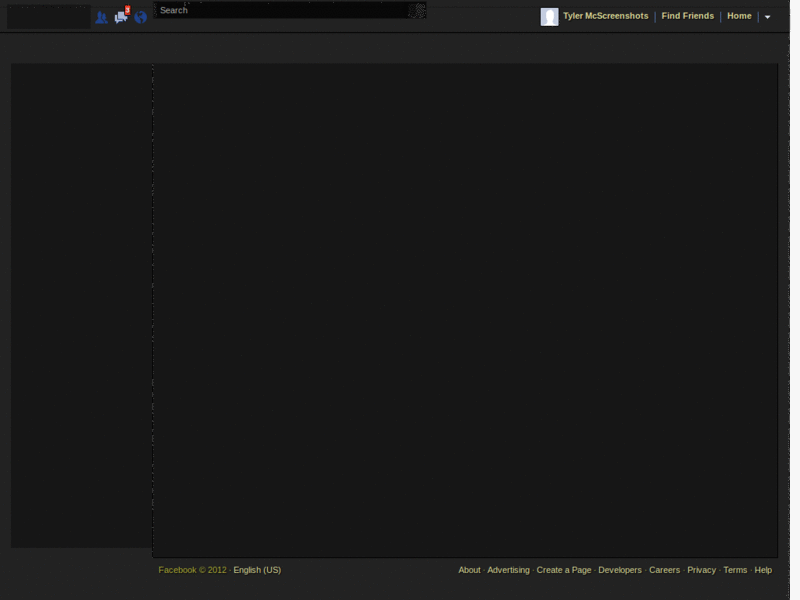Open the Messages icon with 9 notifications
The width and height of the screenshot is (800, 600).
pos(119,17)
